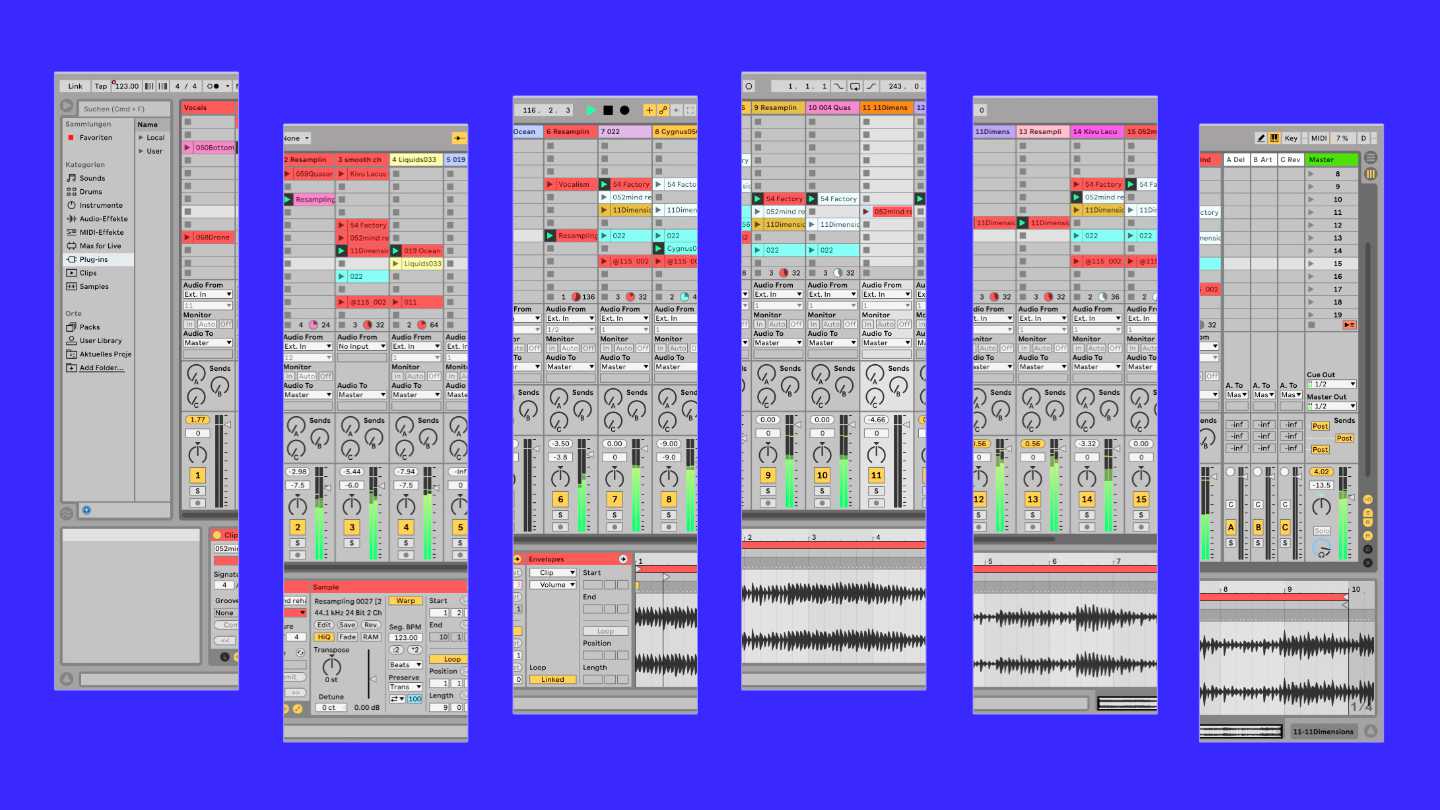Screen dimensions: 1440x810
Task: Click the global Stop button
Action: coord(608,110)
